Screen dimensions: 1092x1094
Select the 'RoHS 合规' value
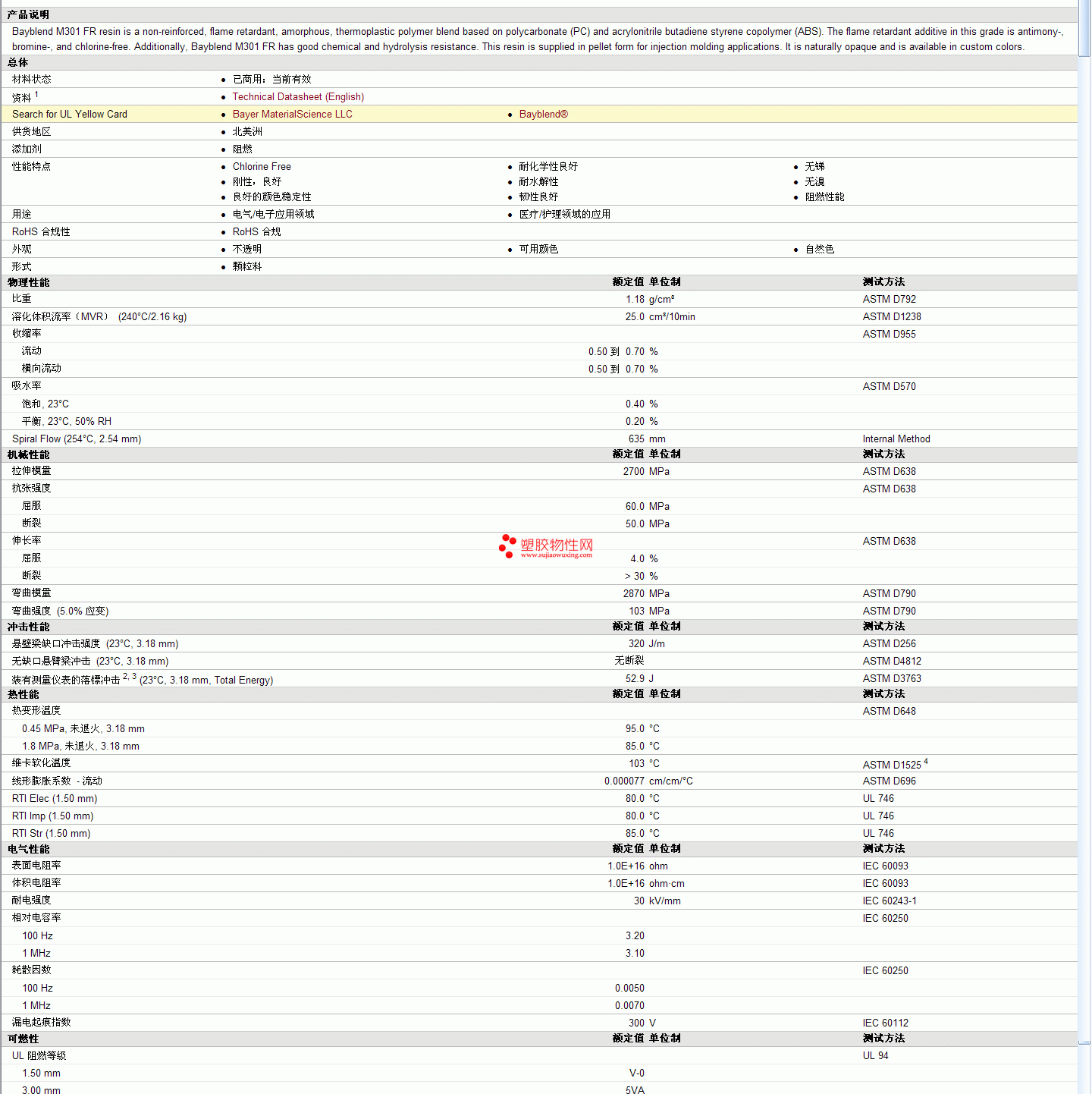click(257, 232)
